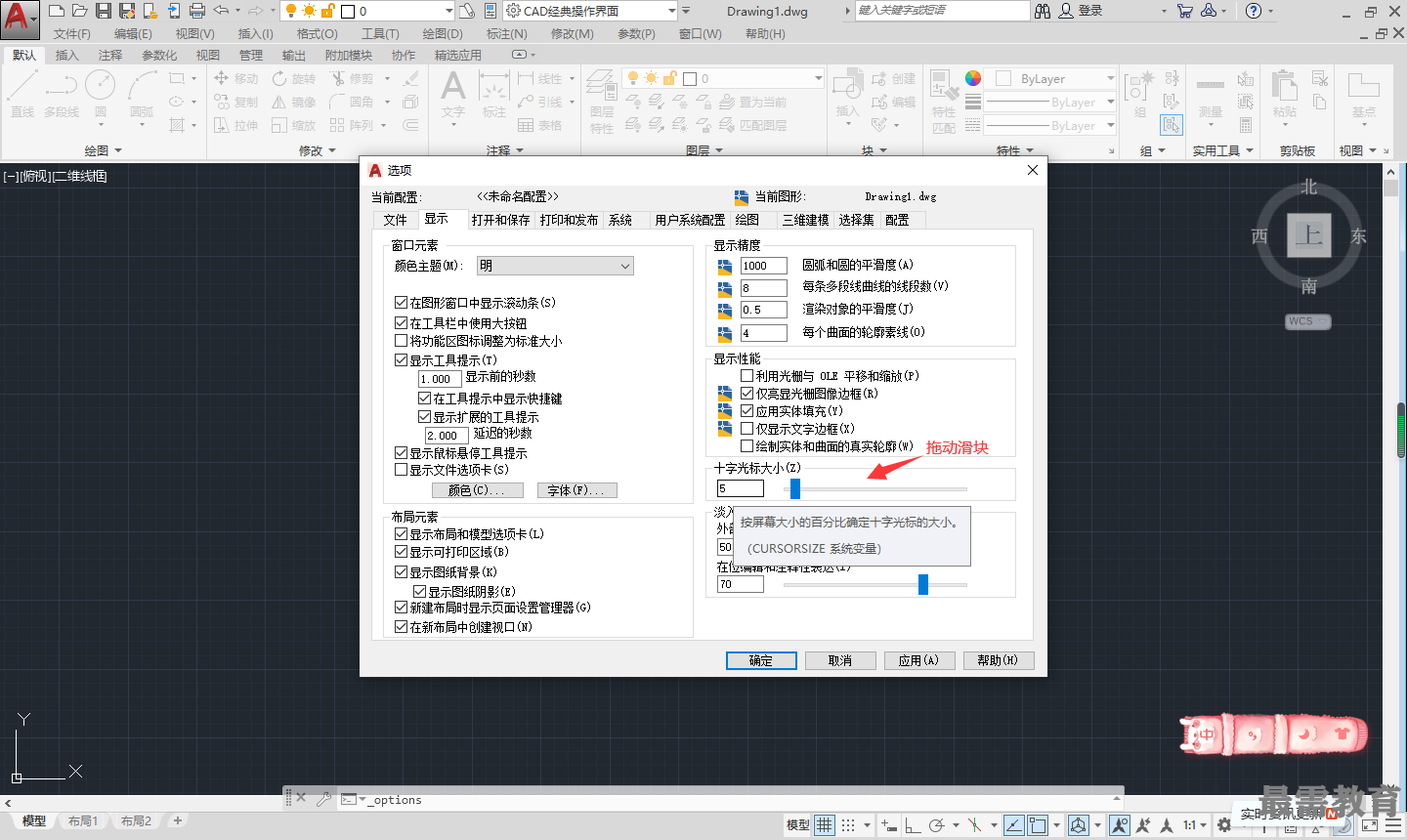Click the Plot printer icon

coord(197,11)
